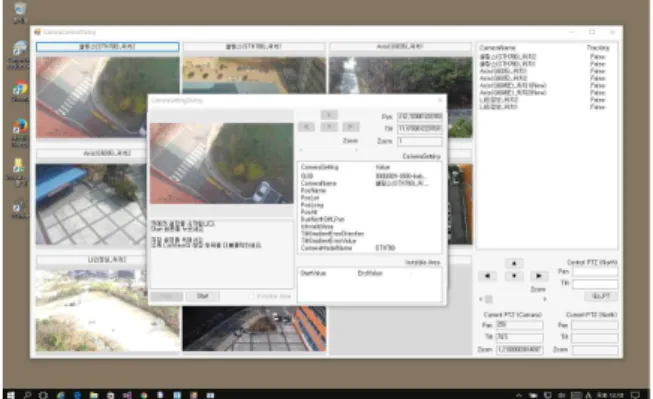Click the Tracking column header
The width and height of the screenshot is (653, 399).
598,48
